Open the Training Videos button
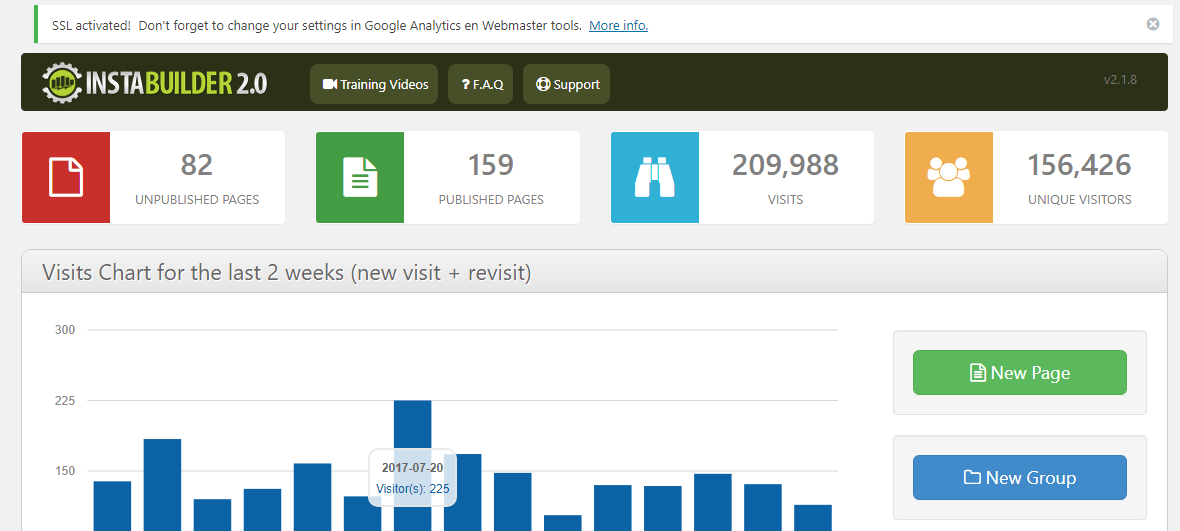Viewport: 1180px width, 531px height. click(x=374, y=84)
